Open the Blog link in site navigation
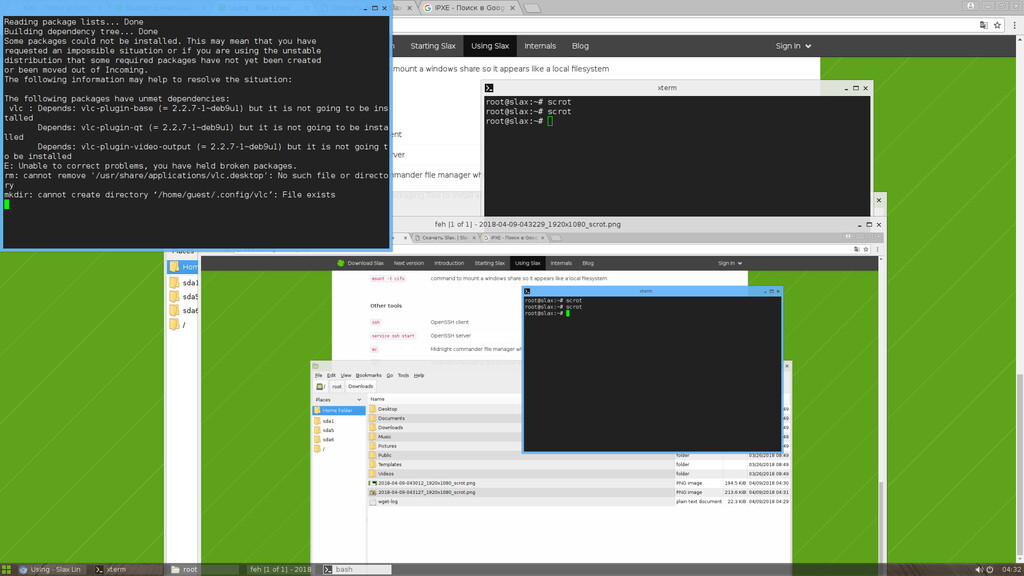The height and width of the screenshot is (576, 1024). point(580,46)
